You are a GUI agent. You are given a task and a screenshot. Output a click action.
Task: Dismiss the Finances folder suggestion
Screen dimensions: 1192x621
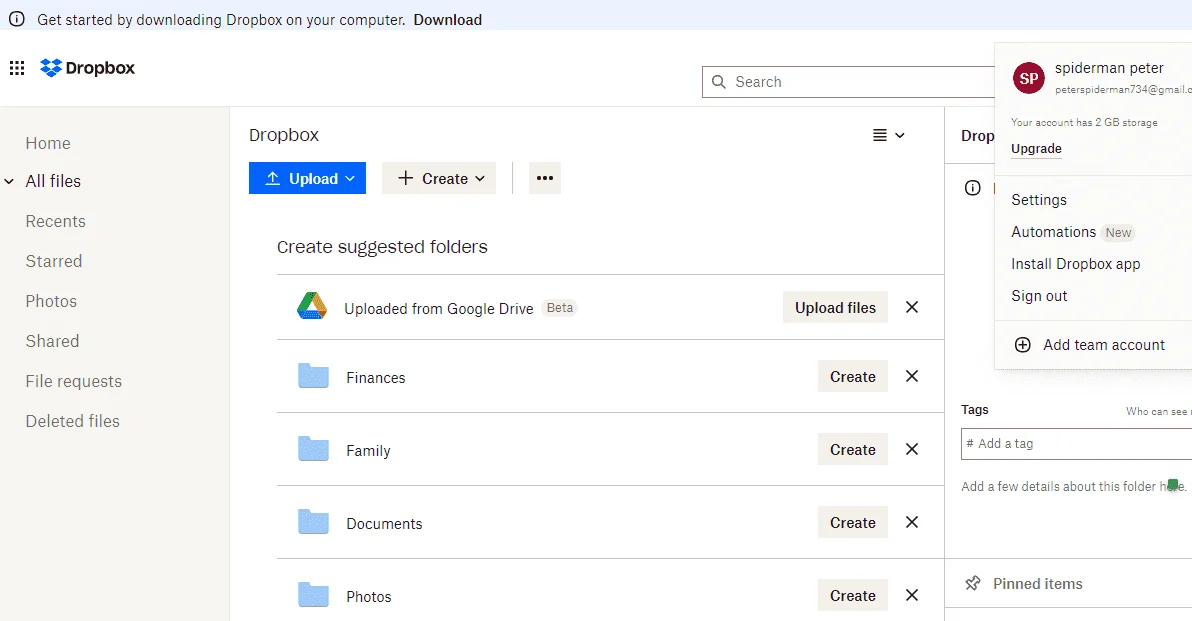point(911,376)
